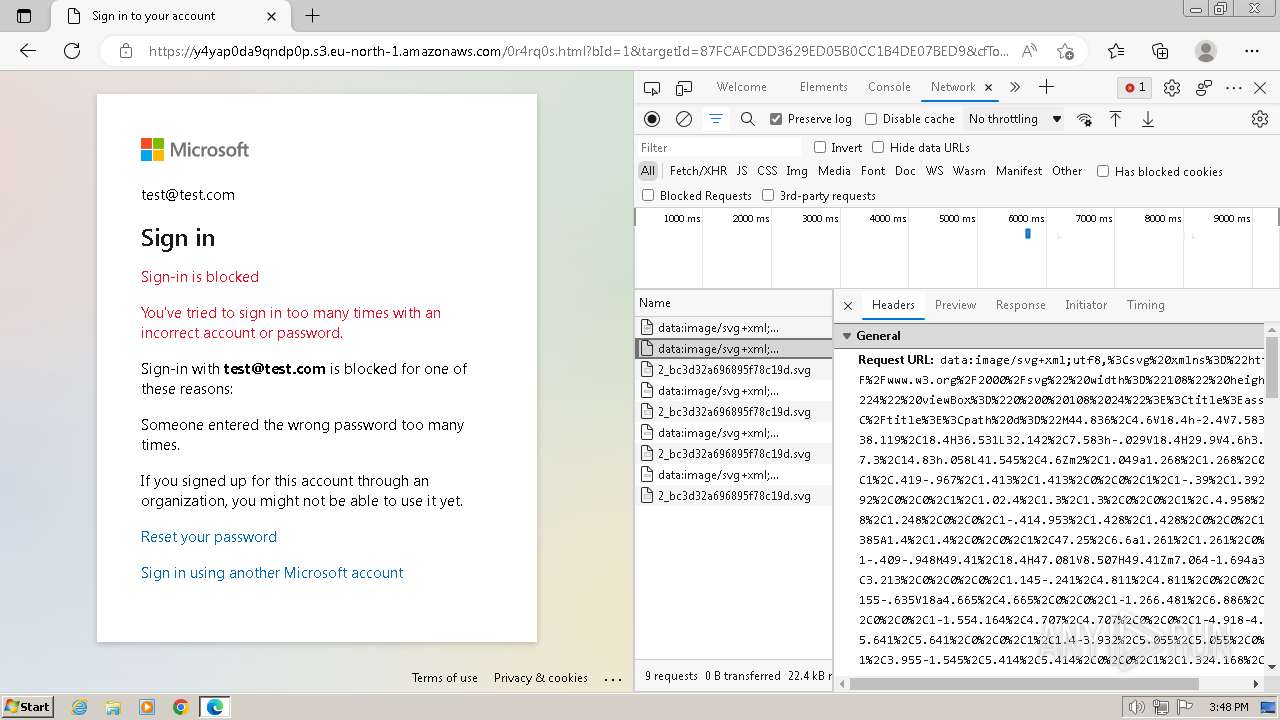Open tab actions menu icon

coord(24,16)
